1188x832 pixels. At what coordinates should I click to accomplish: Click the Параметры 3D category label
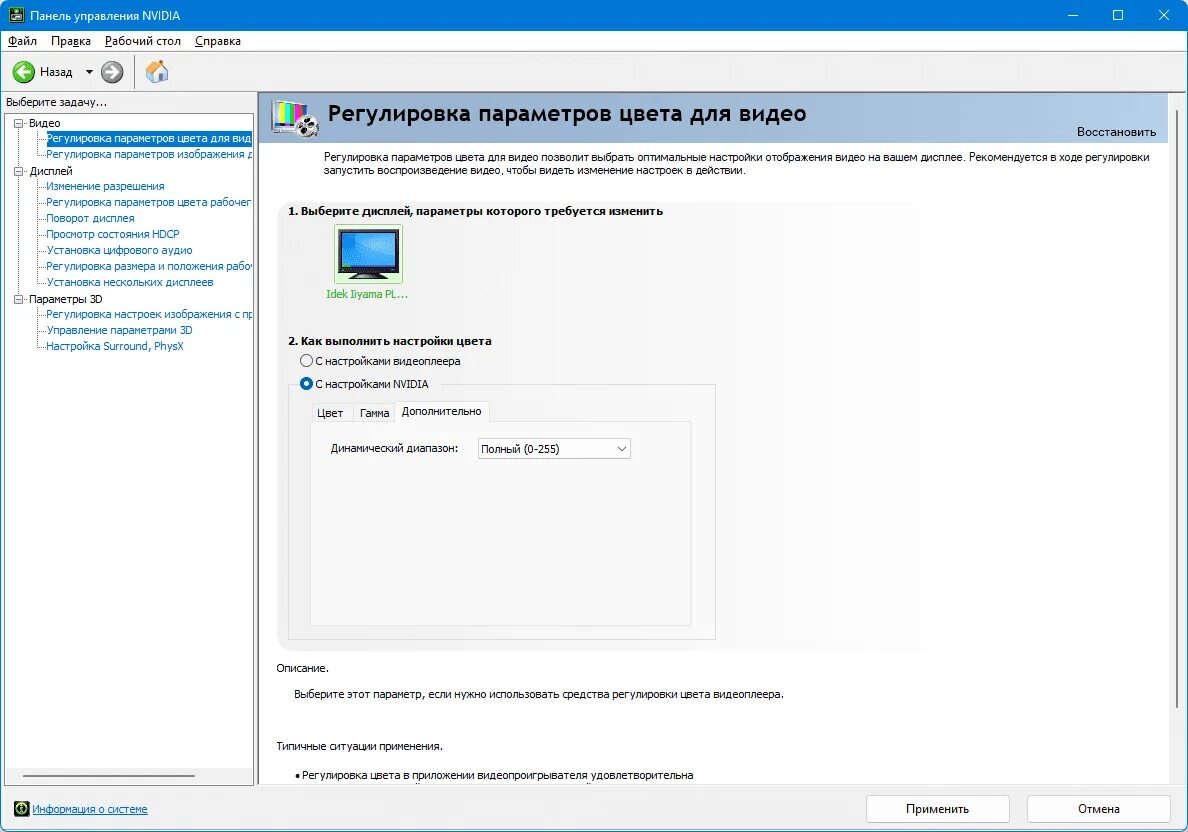(65, 299)
